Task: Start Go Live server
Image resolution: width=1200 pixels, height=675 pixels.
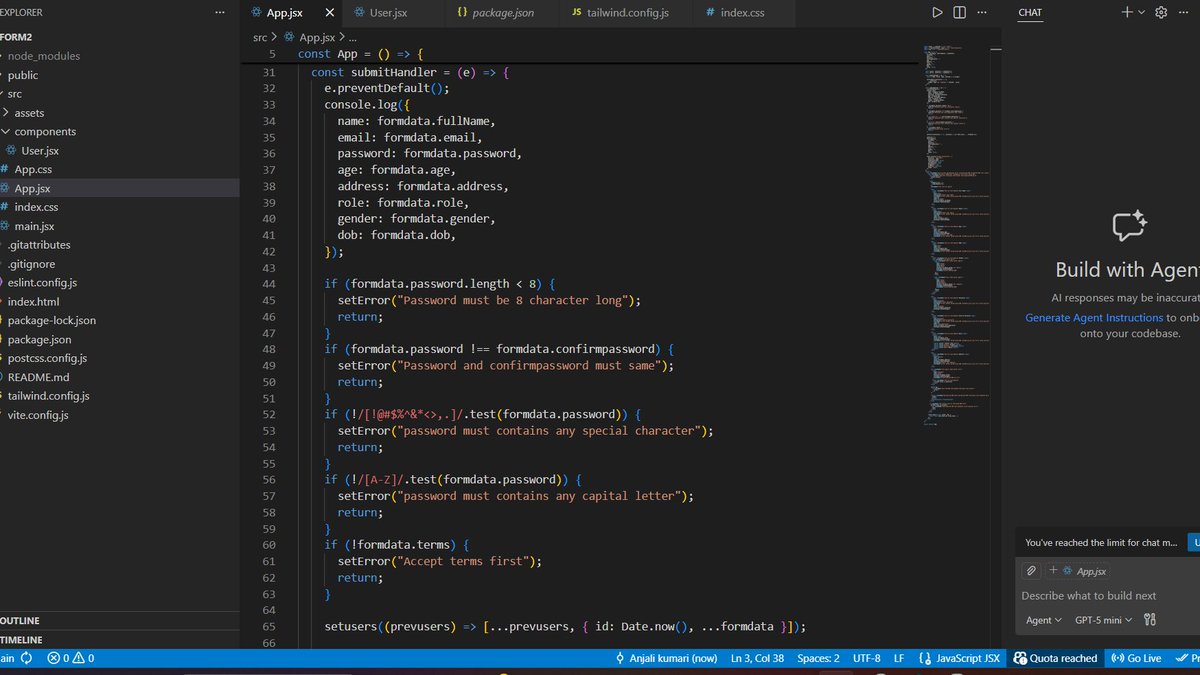Action: pyautogui.click(x=1136, y=658)
